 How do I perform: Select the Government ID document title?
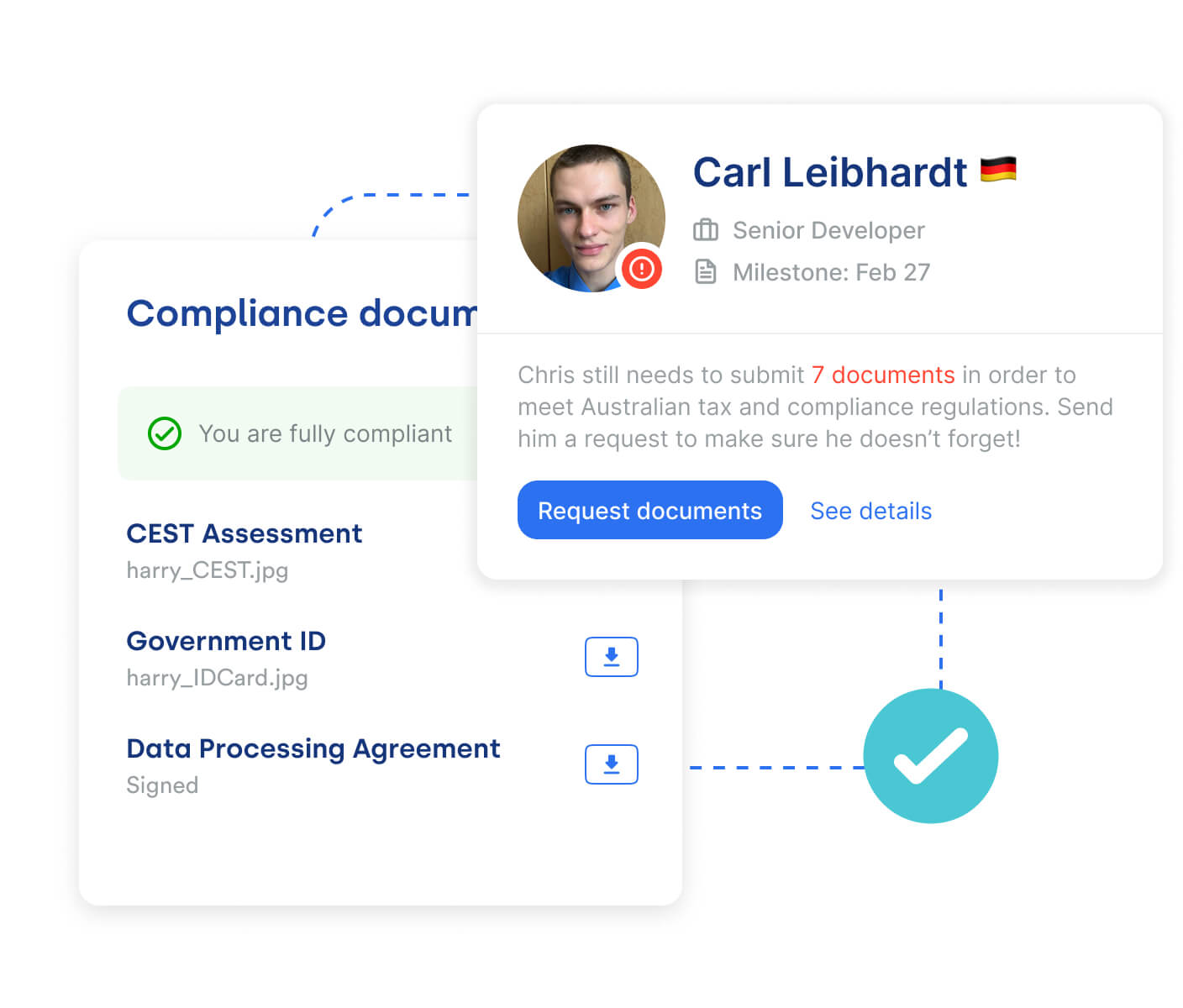click(226, 641)
